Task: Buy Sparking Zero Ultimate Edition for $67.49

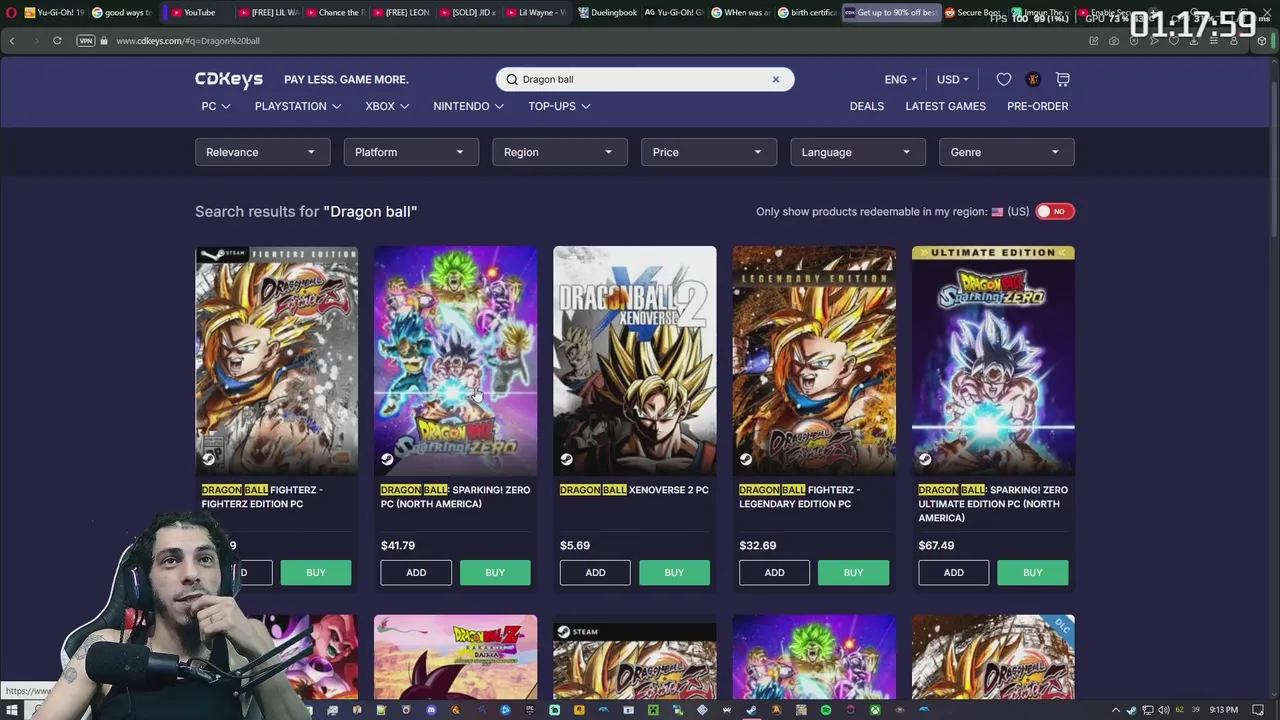Action: [x=1033, y=572]
